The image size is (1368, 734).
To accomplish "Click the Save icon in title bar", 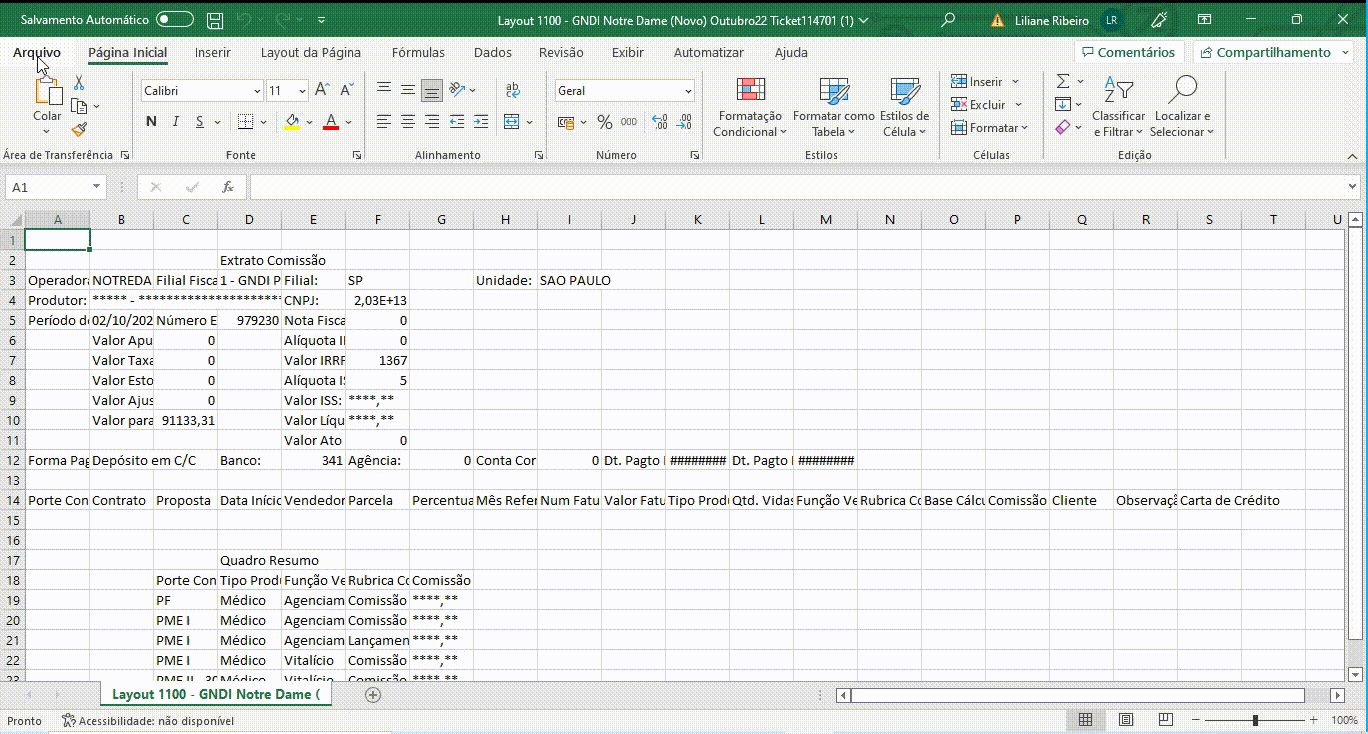I will click(215, 20).
